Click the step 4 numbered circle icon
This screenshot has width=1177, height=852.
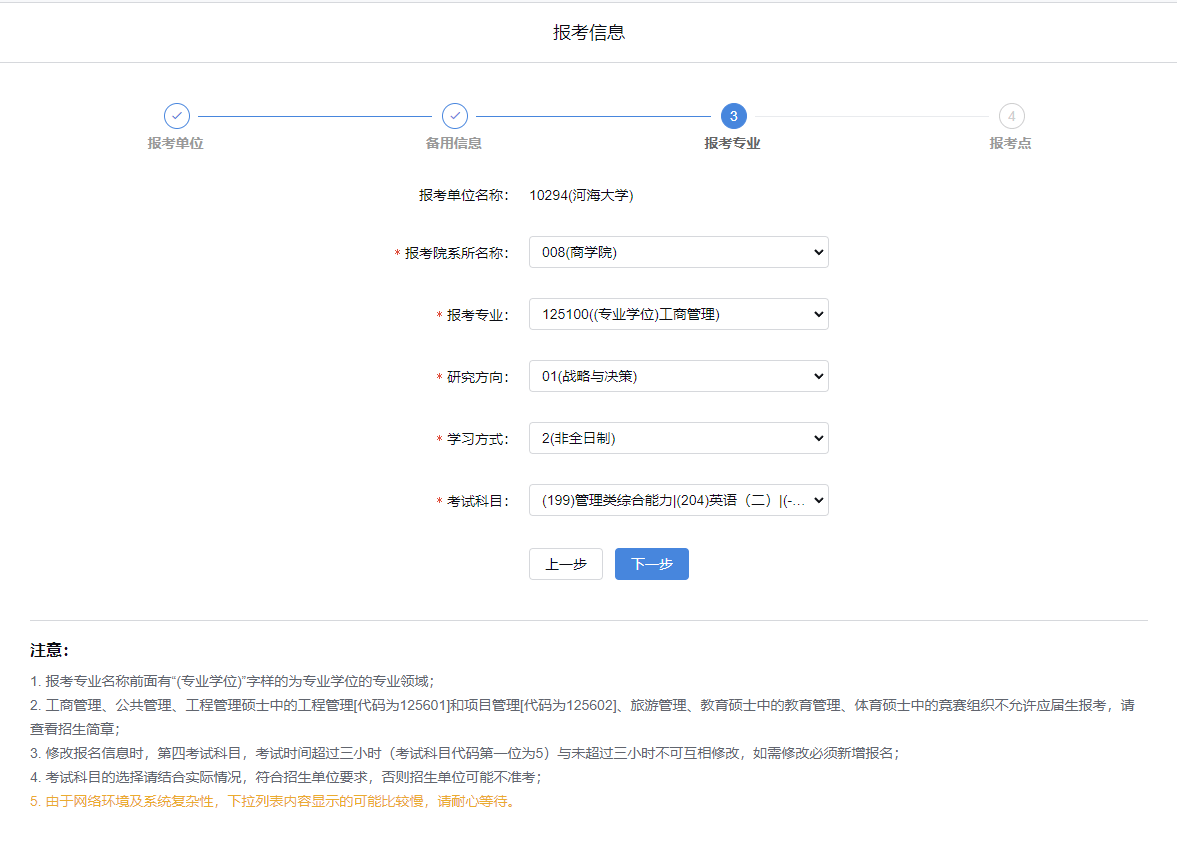[x=1011, y=116]
